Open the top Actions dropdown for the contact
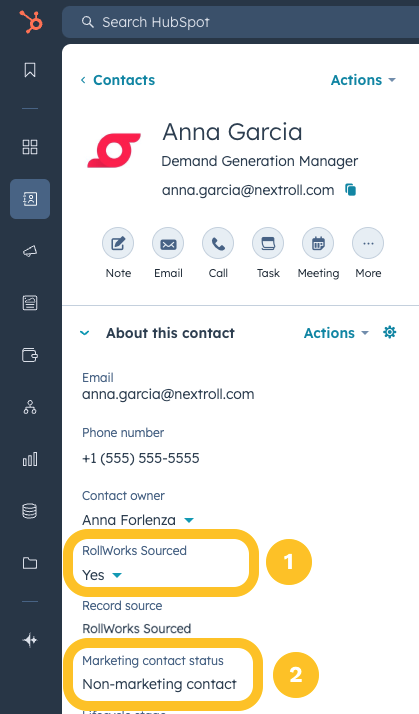Viewport: 419px width, 714px height. click(x=363, y=80)
